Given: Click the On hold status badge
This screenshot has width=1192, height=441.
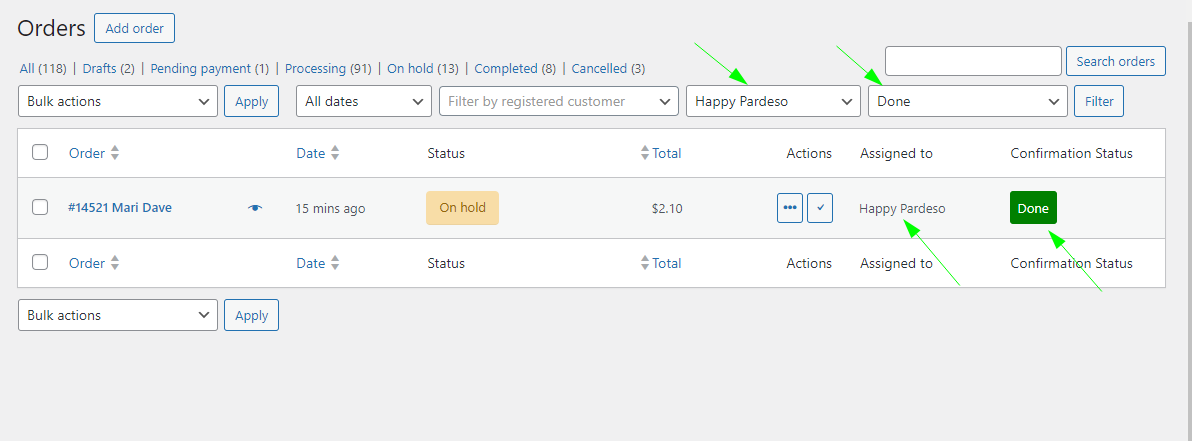Looking at the screenshot, I should 462,208.
